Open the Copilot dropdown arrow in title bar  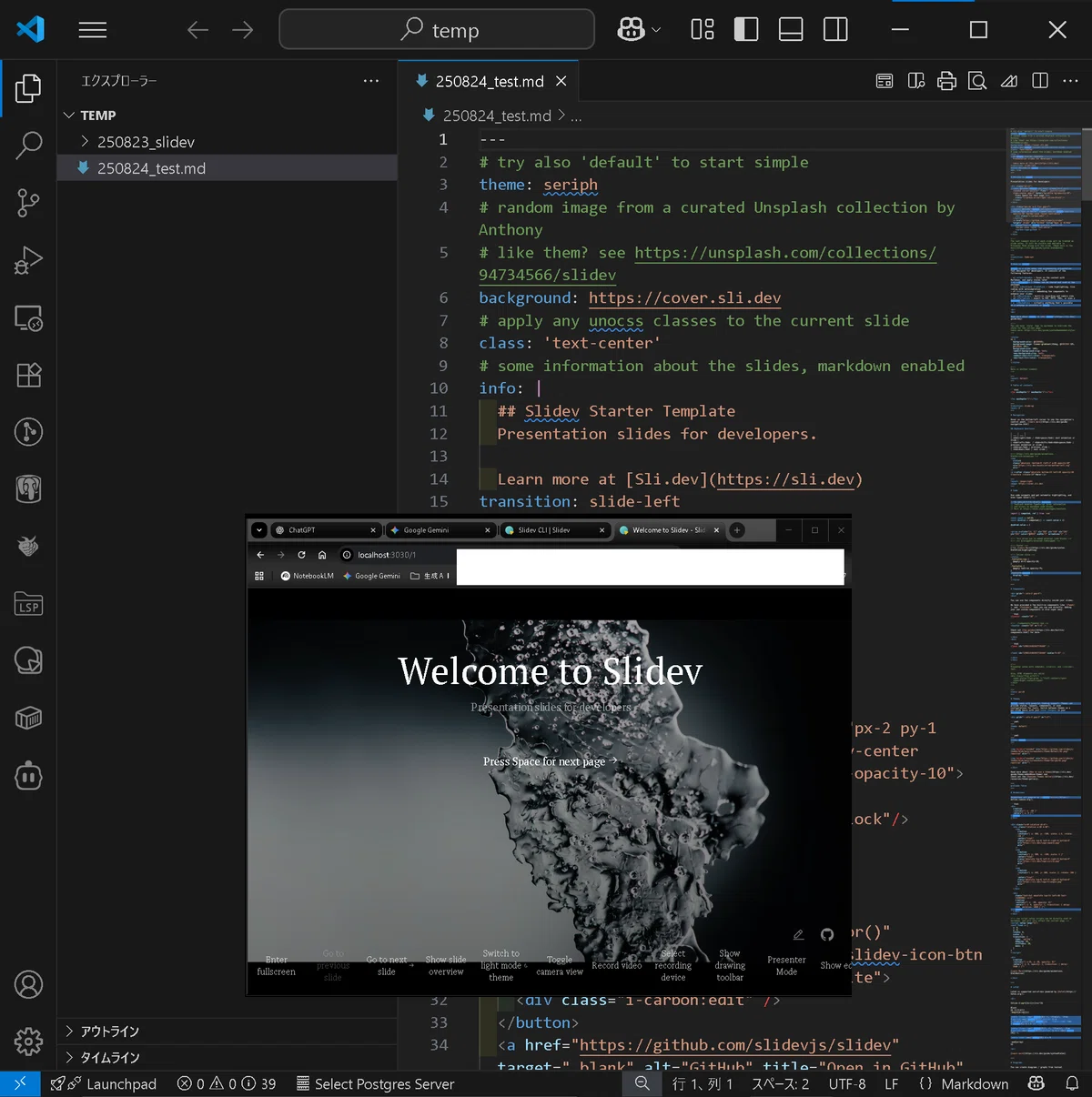(656, 30)
